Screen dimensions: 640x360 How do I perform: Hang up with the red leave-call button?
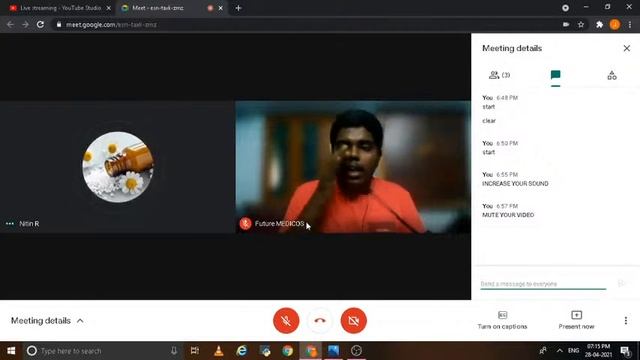[x=320, y=320]
